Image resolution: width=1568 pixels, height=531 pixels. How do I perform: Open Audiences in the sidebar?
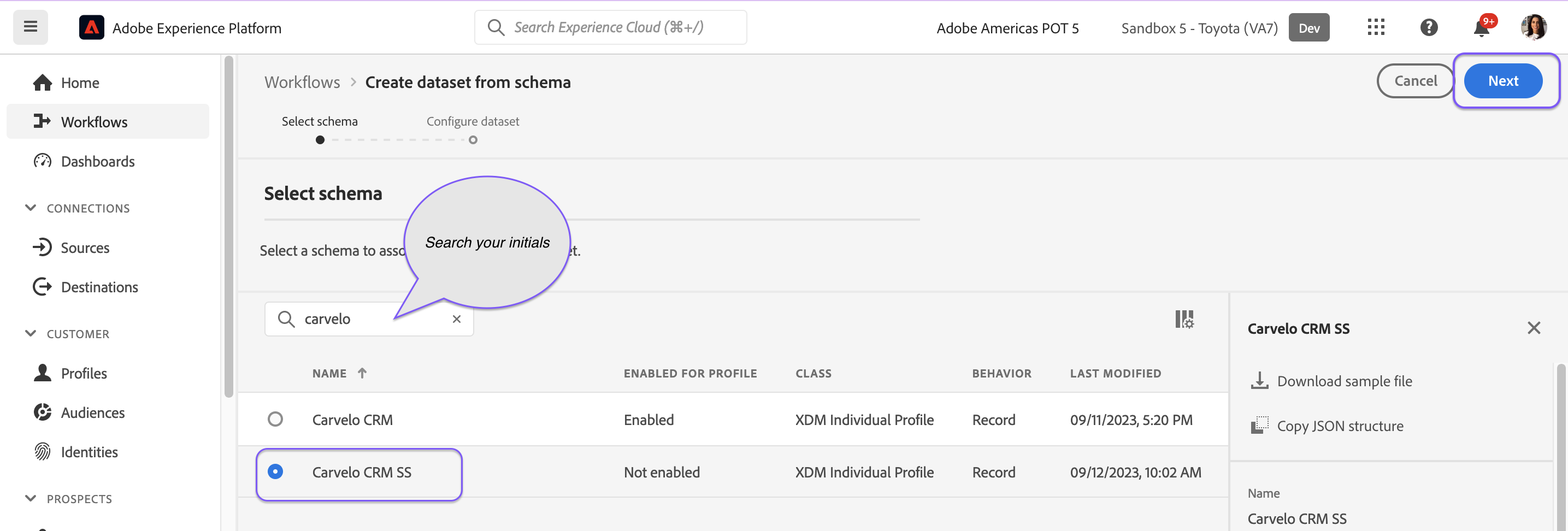108,412
